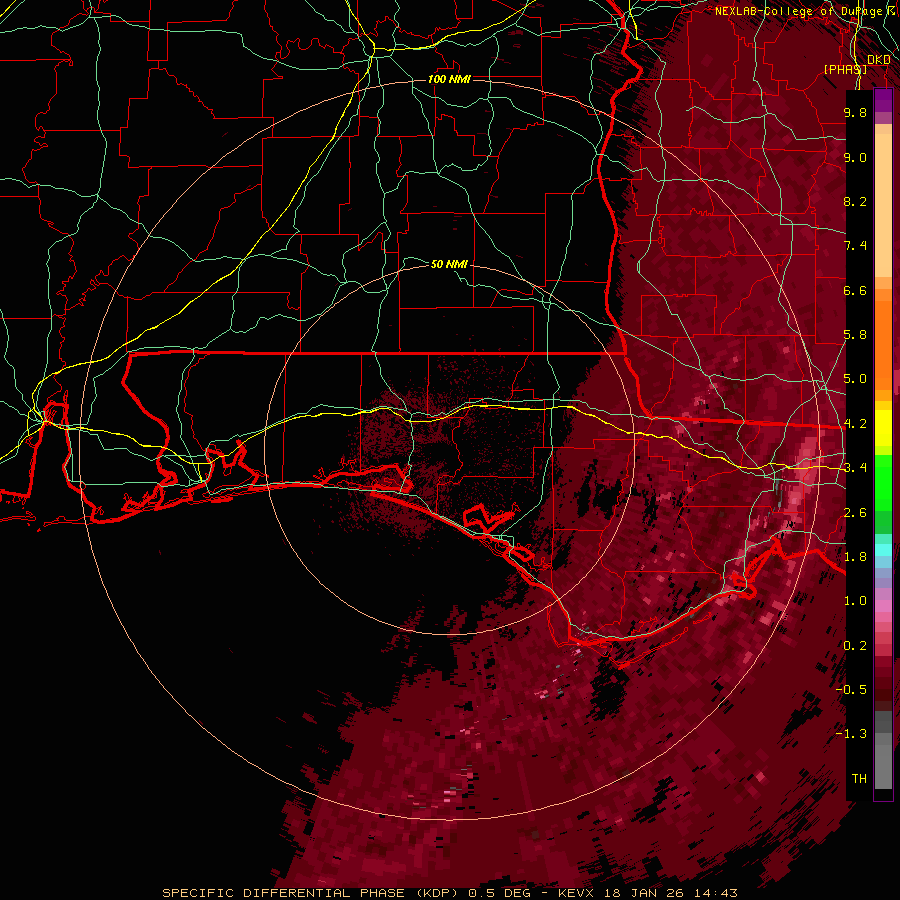This screenshot has width=900, height=900.
Task: Click the 3.4 value on the color scale
Action: click(x=855, y=468)
